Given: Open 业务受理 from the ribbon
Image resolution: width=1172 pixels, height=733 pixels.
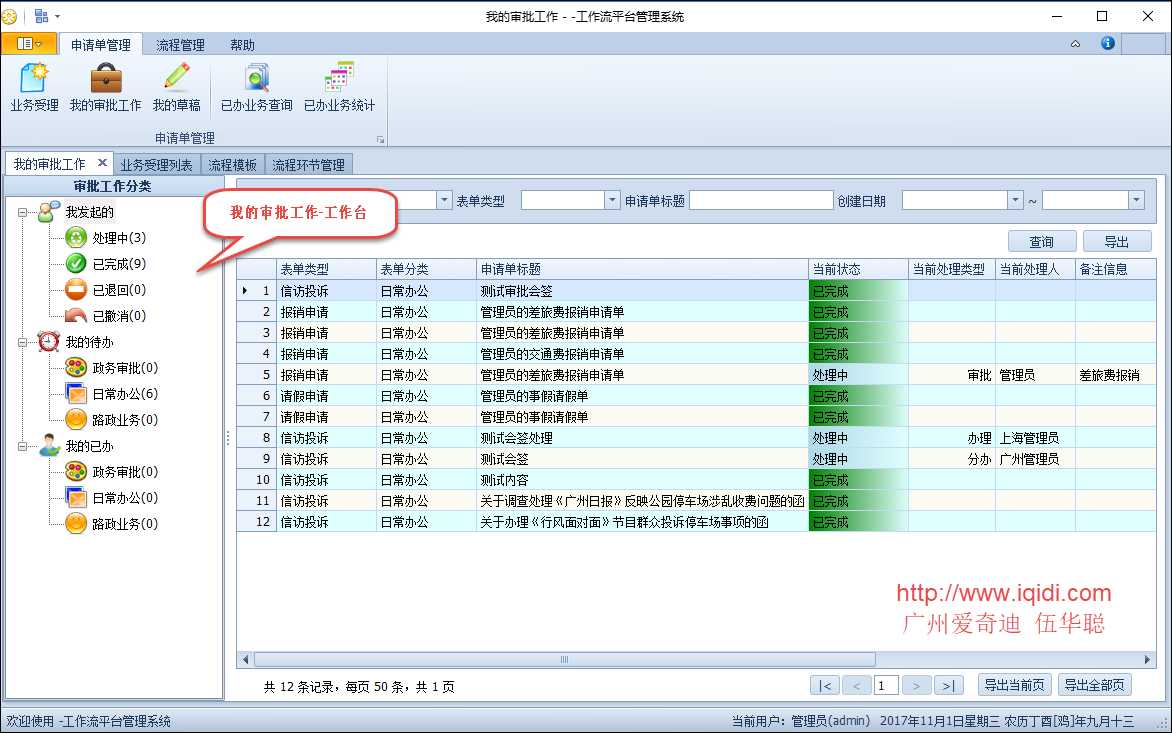Looking at the screenshot, I should pos(34,87).
